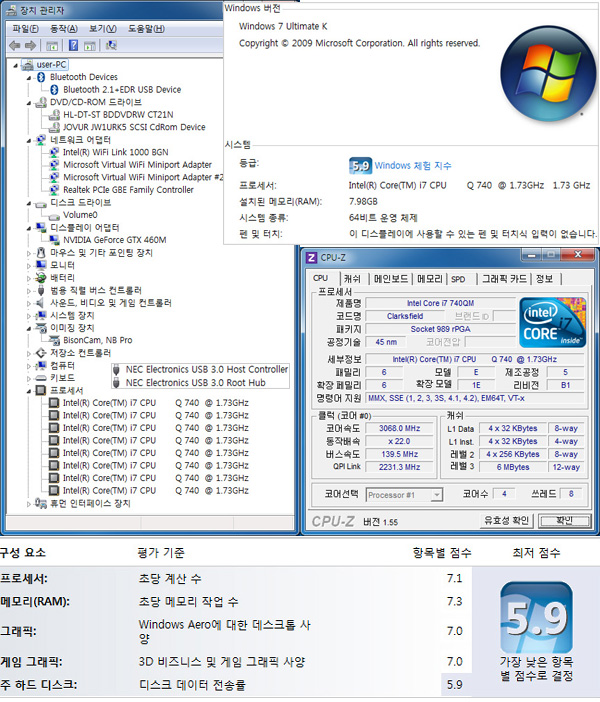The image size is (600, 702).
Task: Collapse the 프로세서 node
Action: (29, 391)
